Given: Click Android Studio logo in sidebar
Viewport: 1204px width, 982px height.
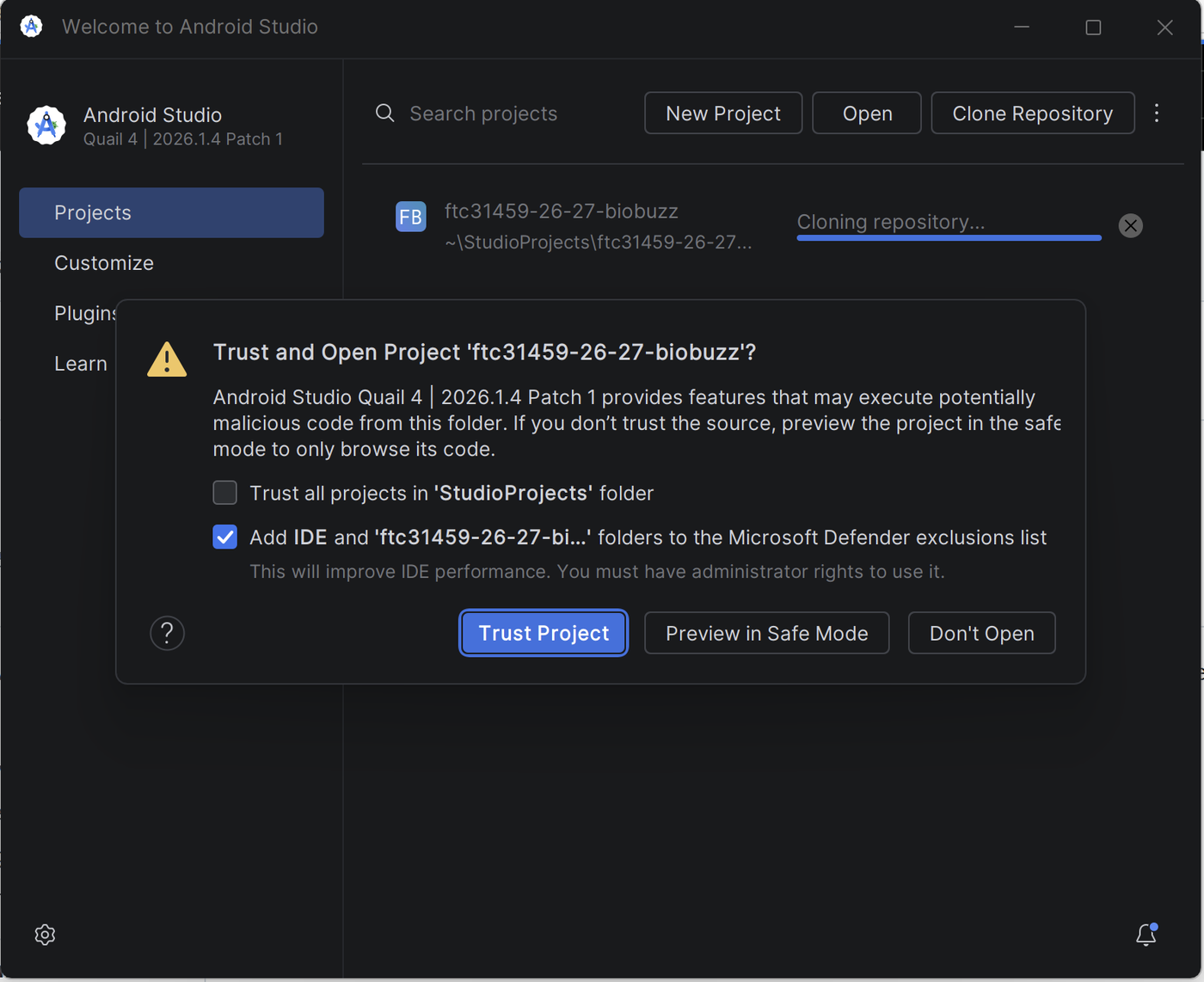Looking at the screenshot, I should click(x=46, y=126).
